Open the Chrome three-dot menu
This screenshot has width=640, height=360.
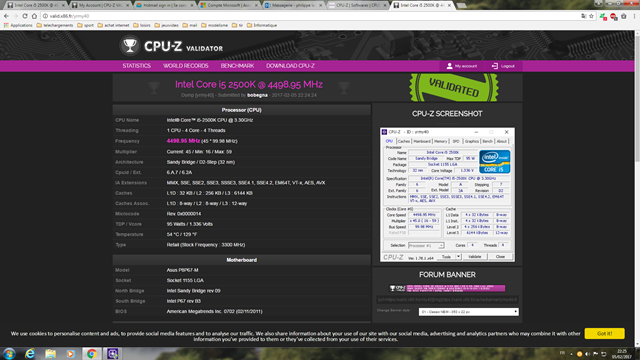(x=634, y=16)
